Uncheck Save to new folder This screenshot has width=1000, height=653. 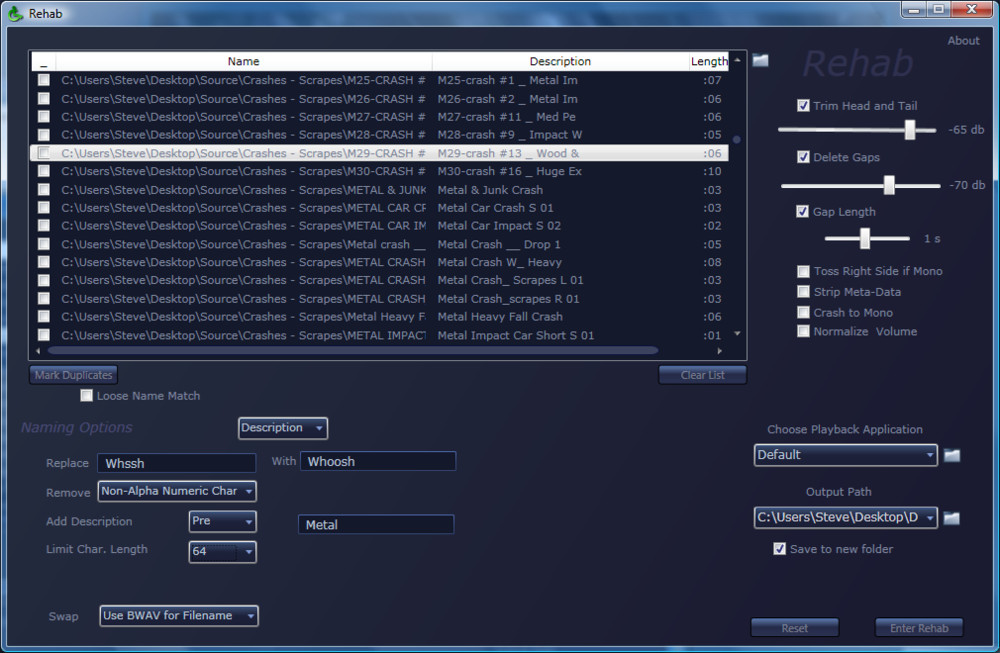pyautogui.click(x=779, y=549)
